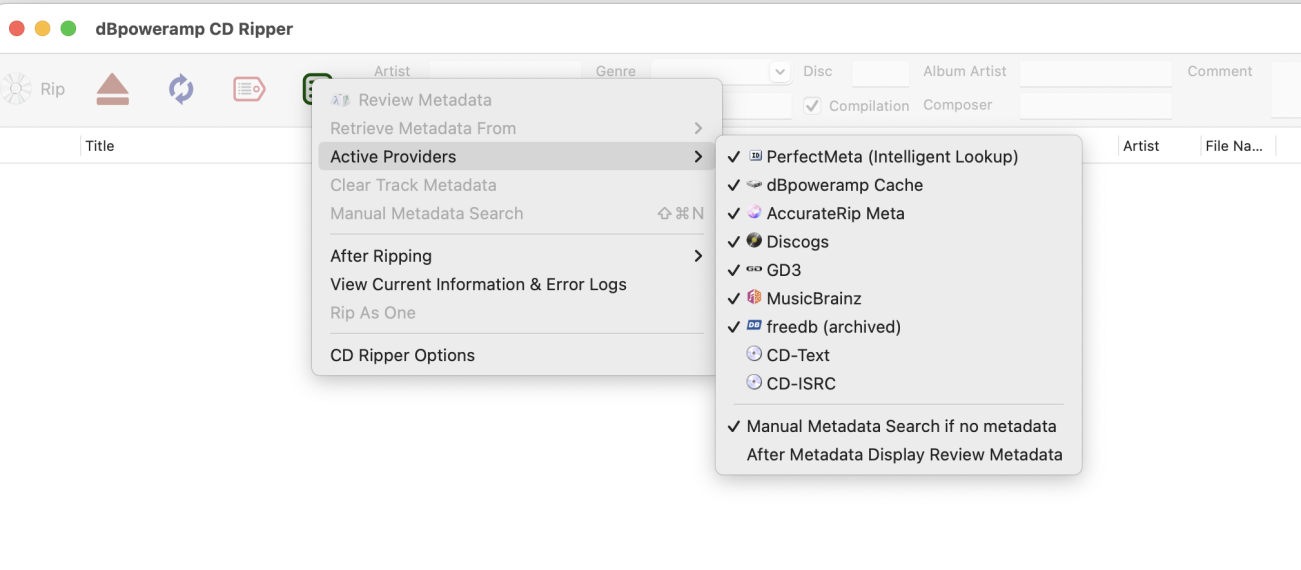Uncheck Manual Metadata Search if no metadata
The width and height of the screenshot is (1301, 570).
coord(900,427)
